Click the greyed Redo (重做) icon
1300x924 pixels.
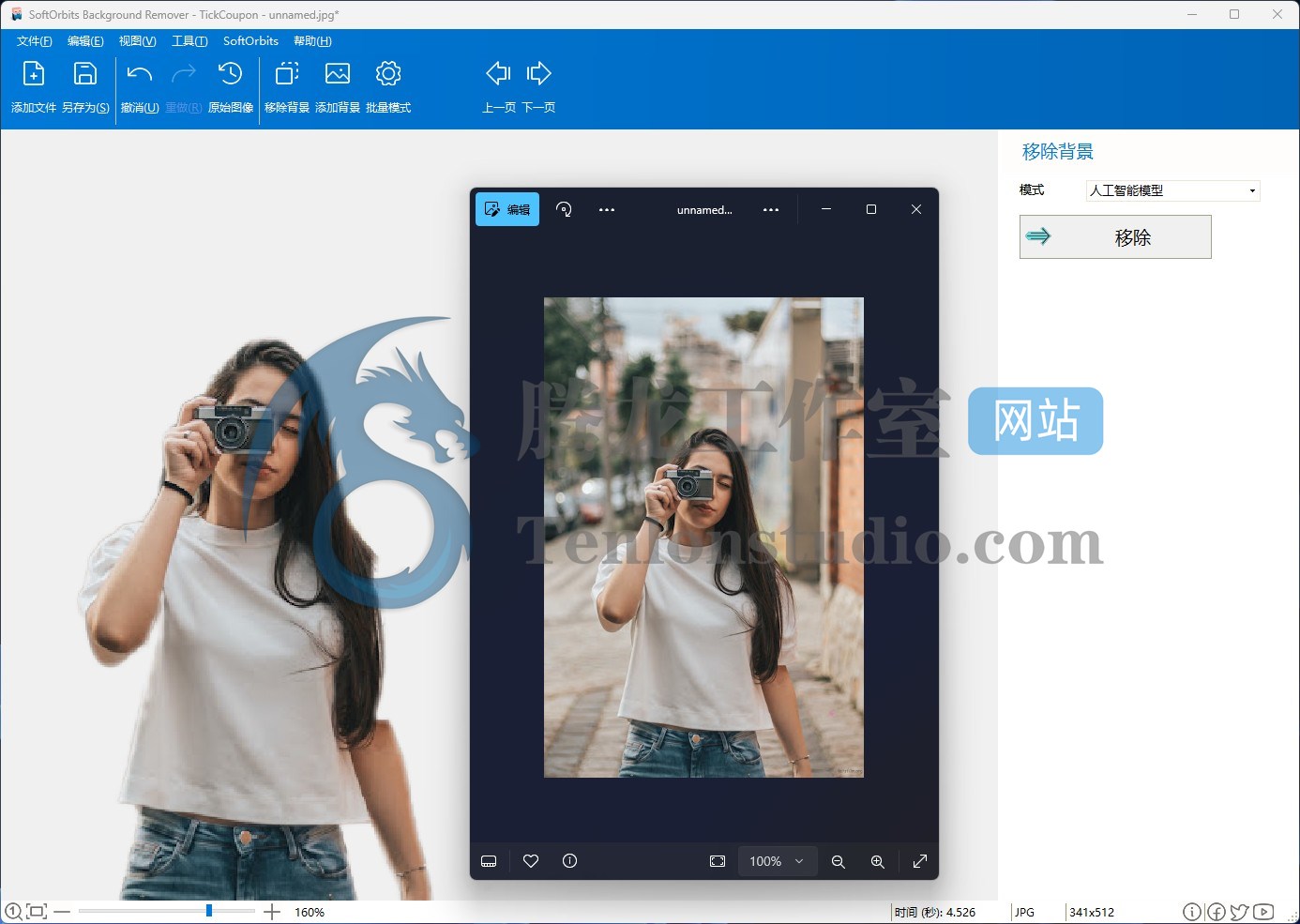pos(184,74)
